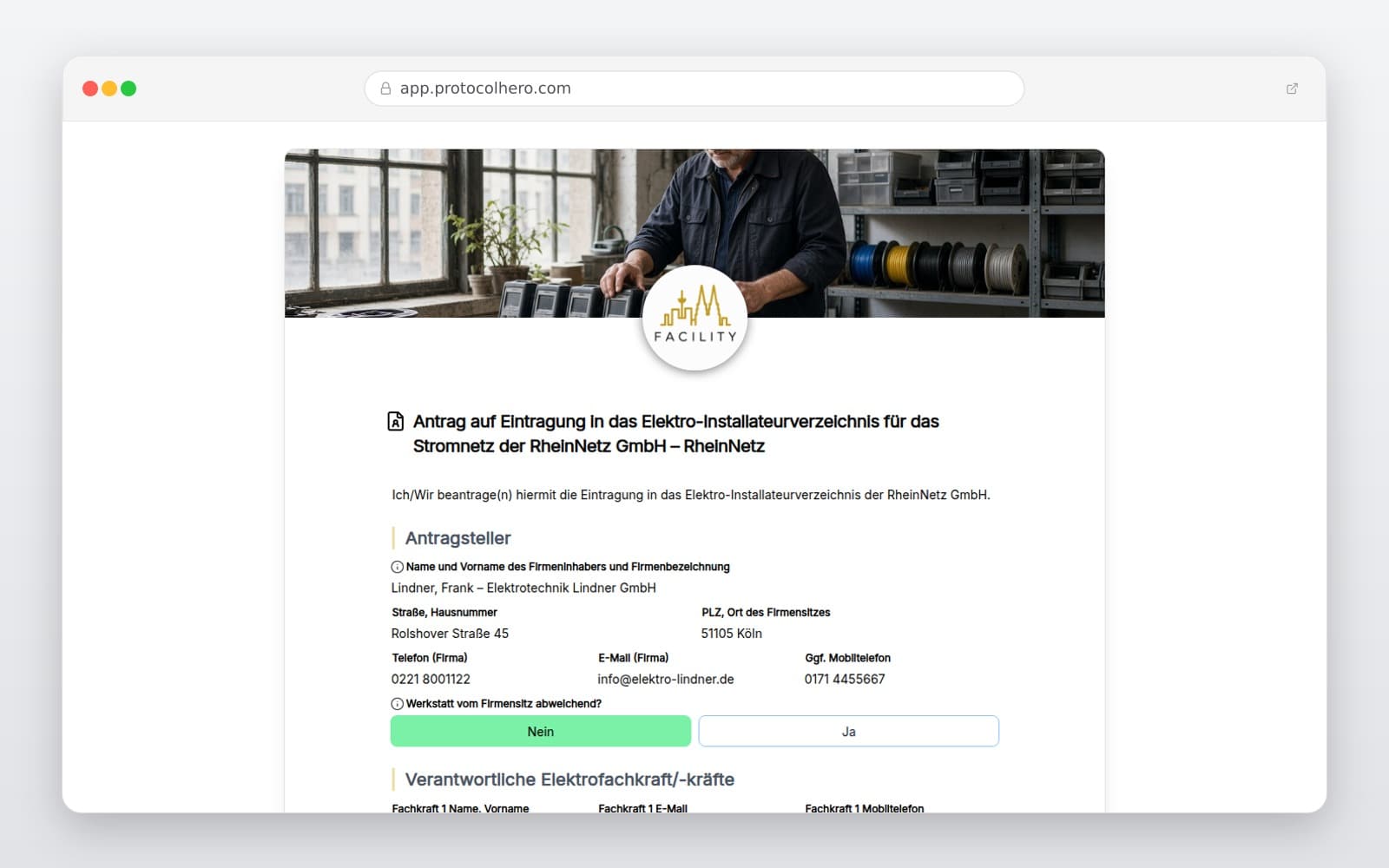
Task: Click the document icon beside the Antrag title
Action: pos(395,421)
